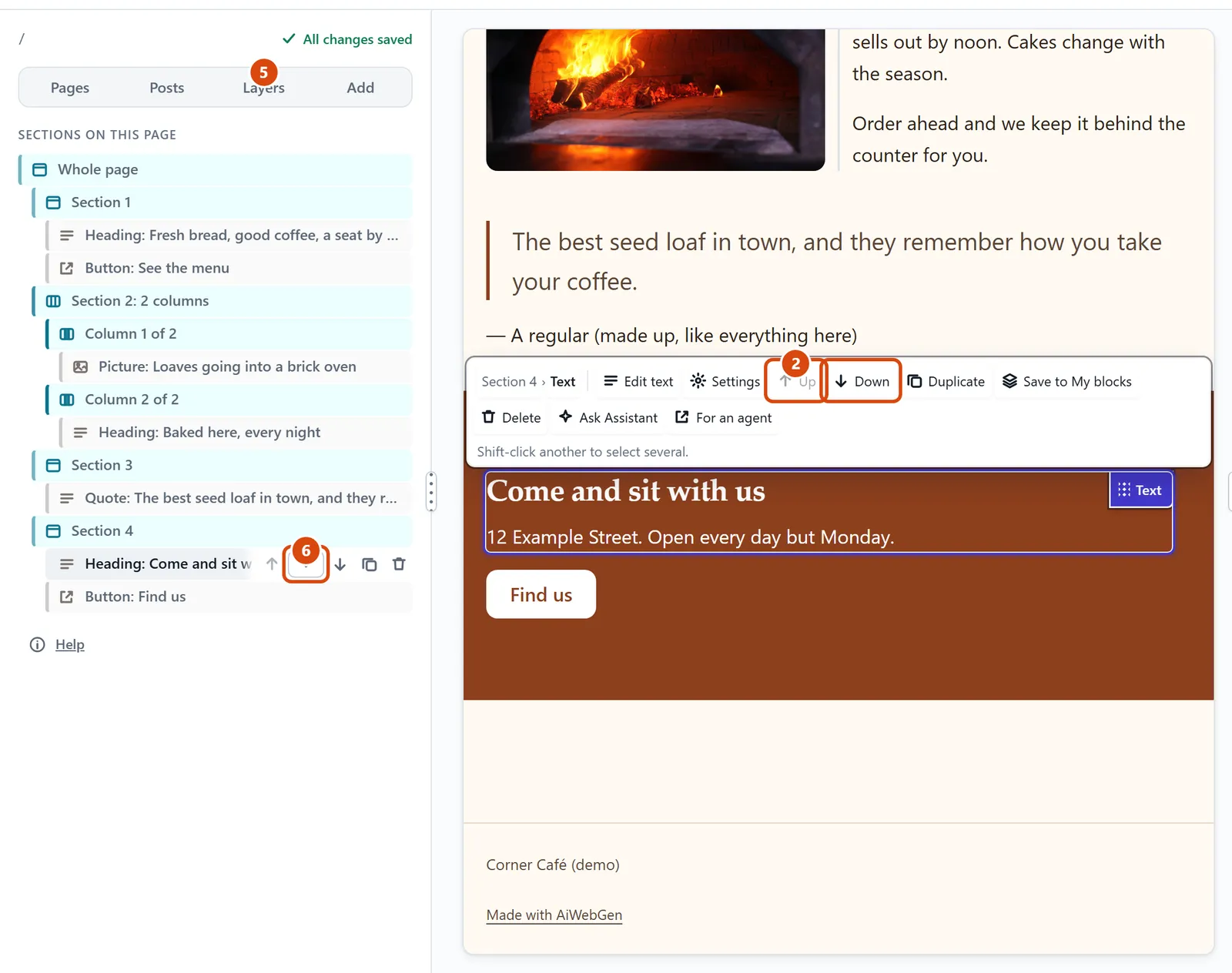Click For an agent in the toolbar
Viewport: 1232px width, 973px height.
724,417
